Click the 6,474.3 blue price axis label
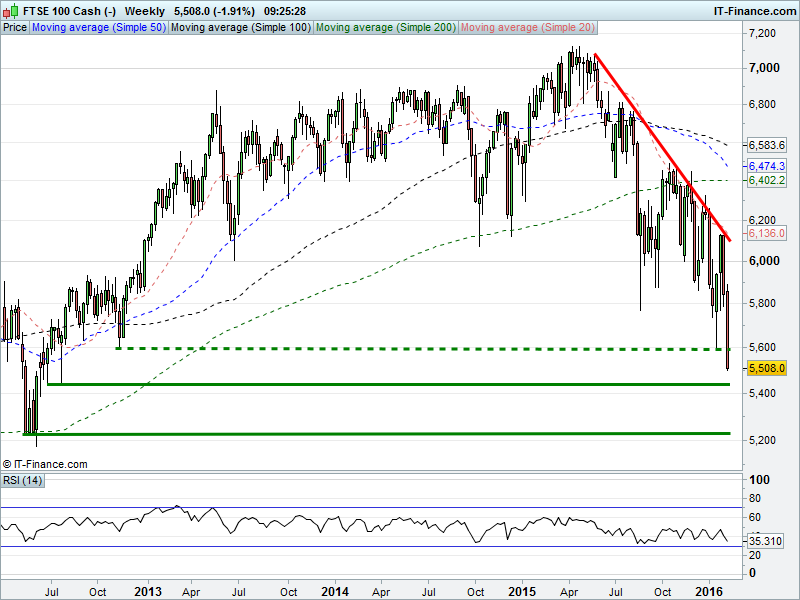 pos(767,165)
